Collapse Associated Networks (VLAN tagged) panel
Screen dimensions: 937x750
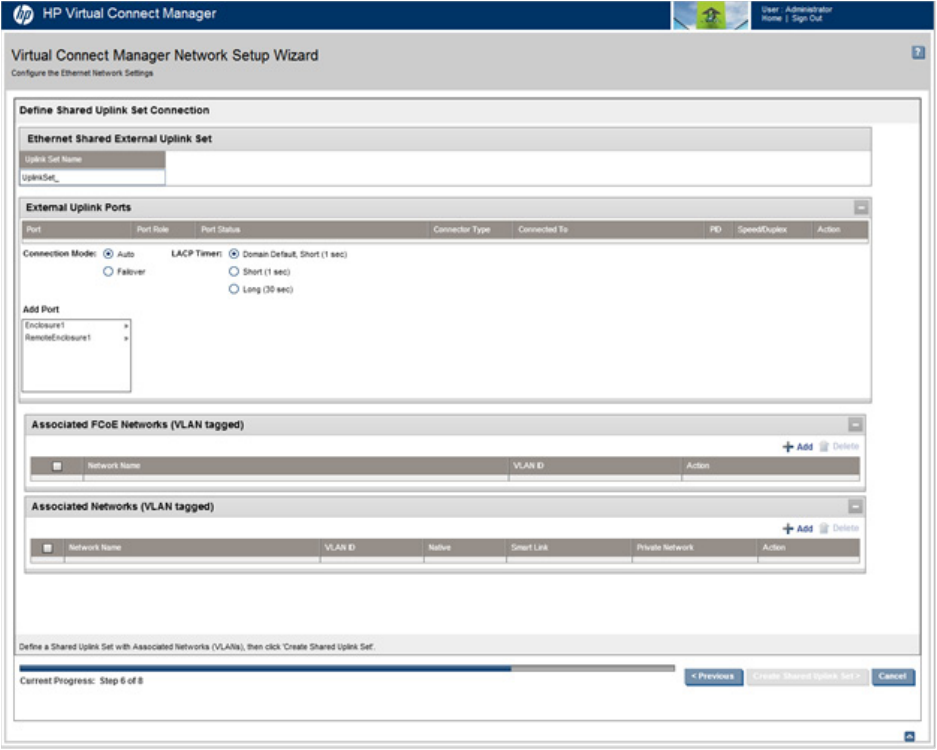click(855, 507)
